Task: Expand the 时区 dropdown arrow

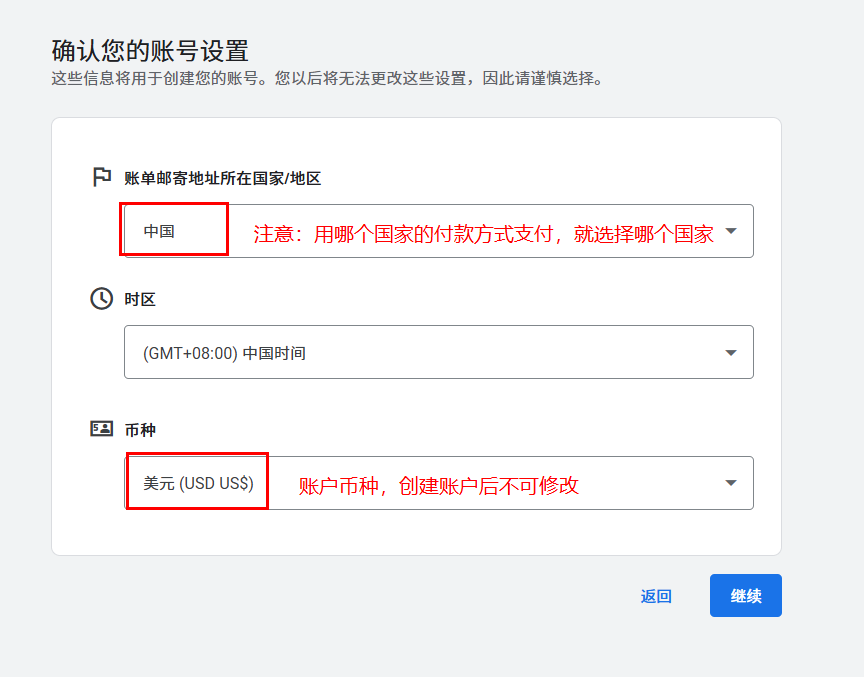Action: pyautogui.click(x=730, y=352)
